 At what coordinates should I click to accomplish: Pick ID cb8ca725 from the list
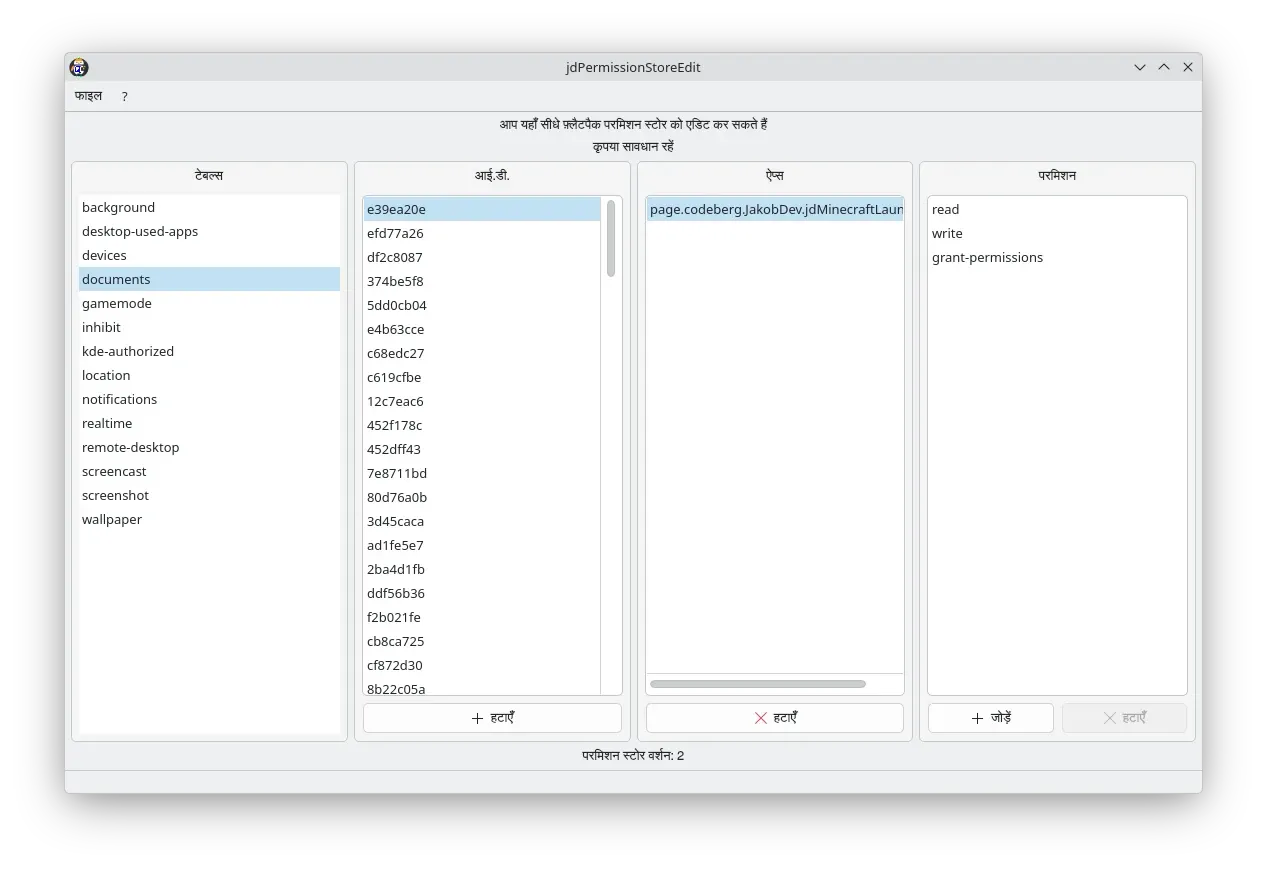point(482,641)
